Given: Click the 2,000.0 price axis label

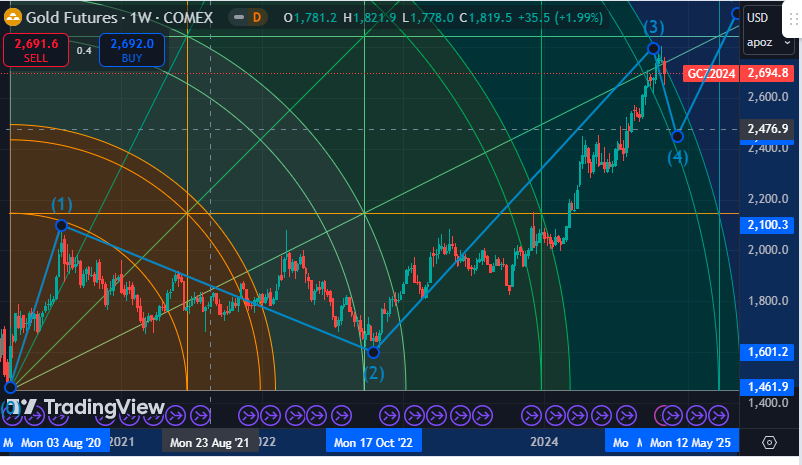Looking at the screenshot, I should point(768,250).
